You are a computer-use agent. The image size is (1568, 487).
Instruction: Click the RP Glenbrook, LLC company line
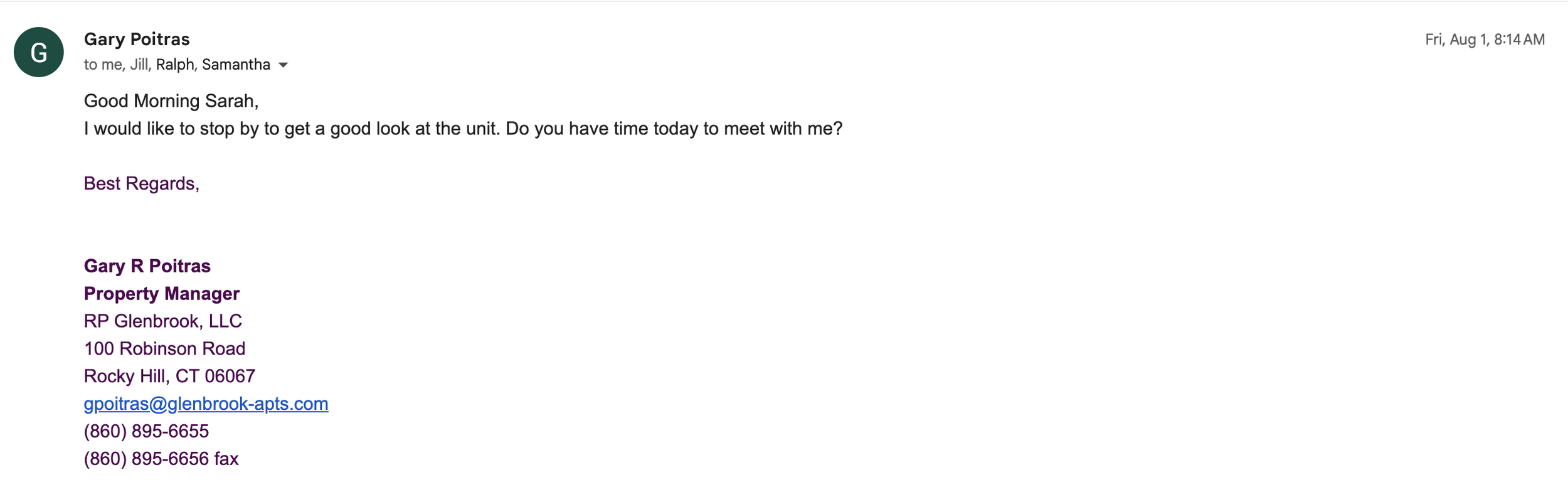[163, 321]
